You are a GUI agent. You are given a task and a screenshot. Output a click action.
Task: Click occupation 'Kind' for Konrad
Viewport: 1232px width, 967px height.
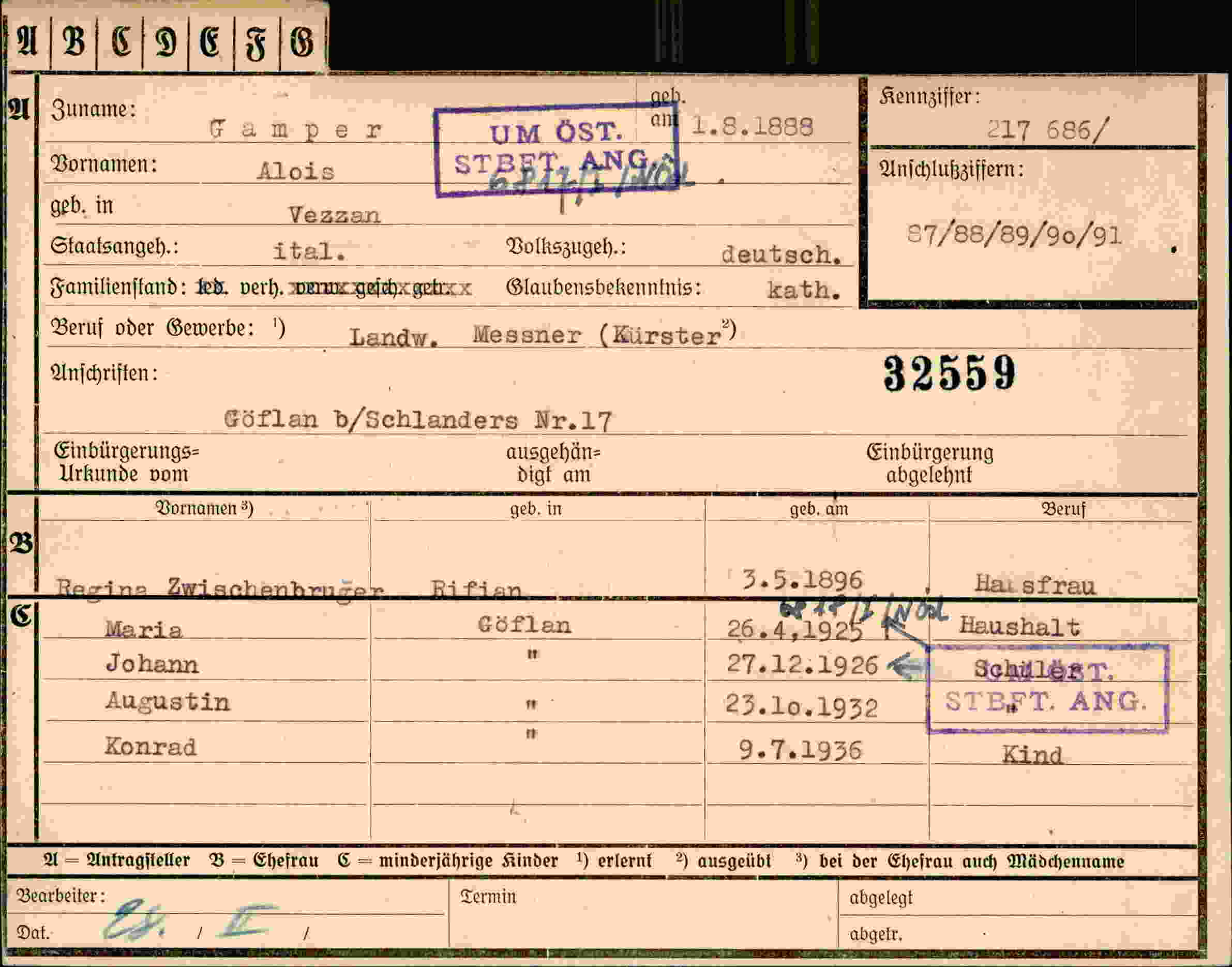coord(1032,754)
